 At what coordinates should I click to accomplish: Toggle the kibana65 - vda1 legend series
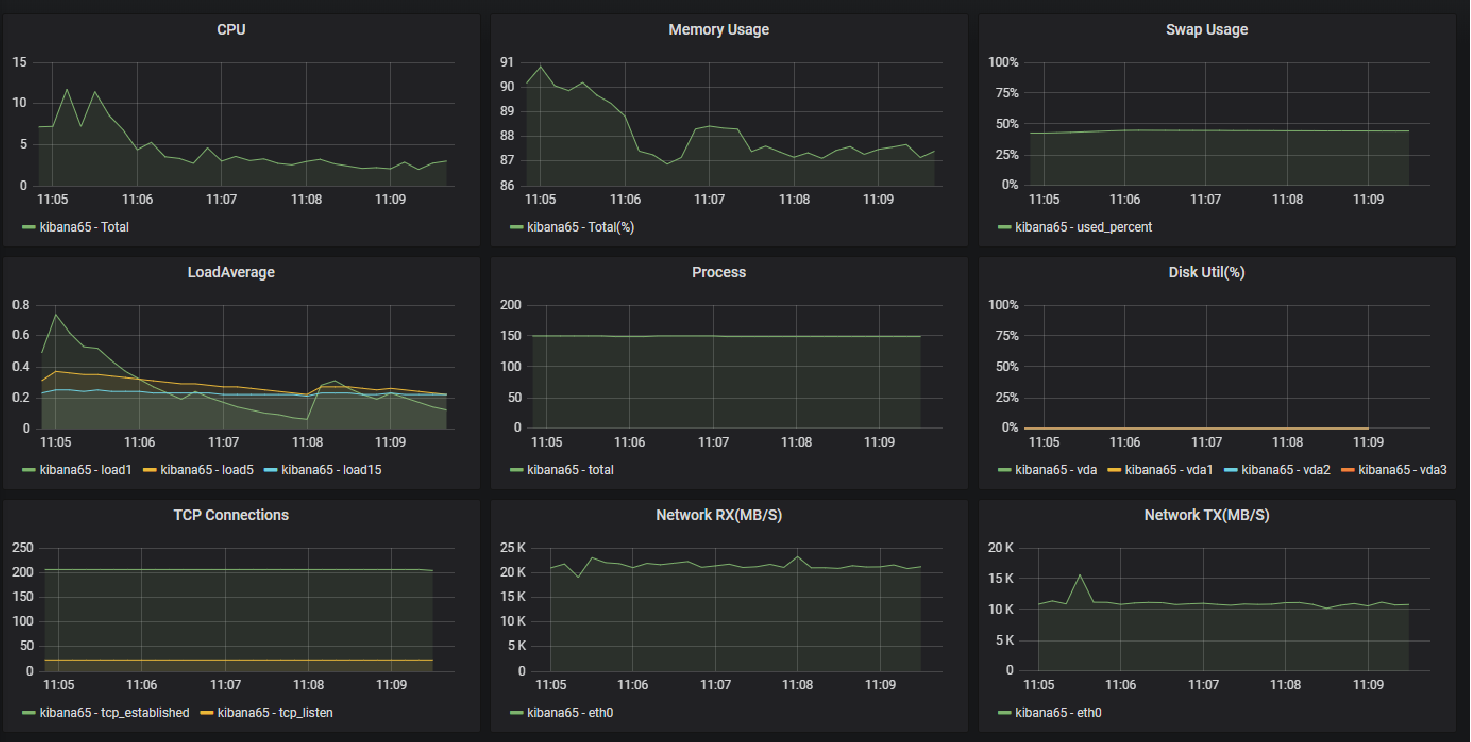coord(1170,469)
